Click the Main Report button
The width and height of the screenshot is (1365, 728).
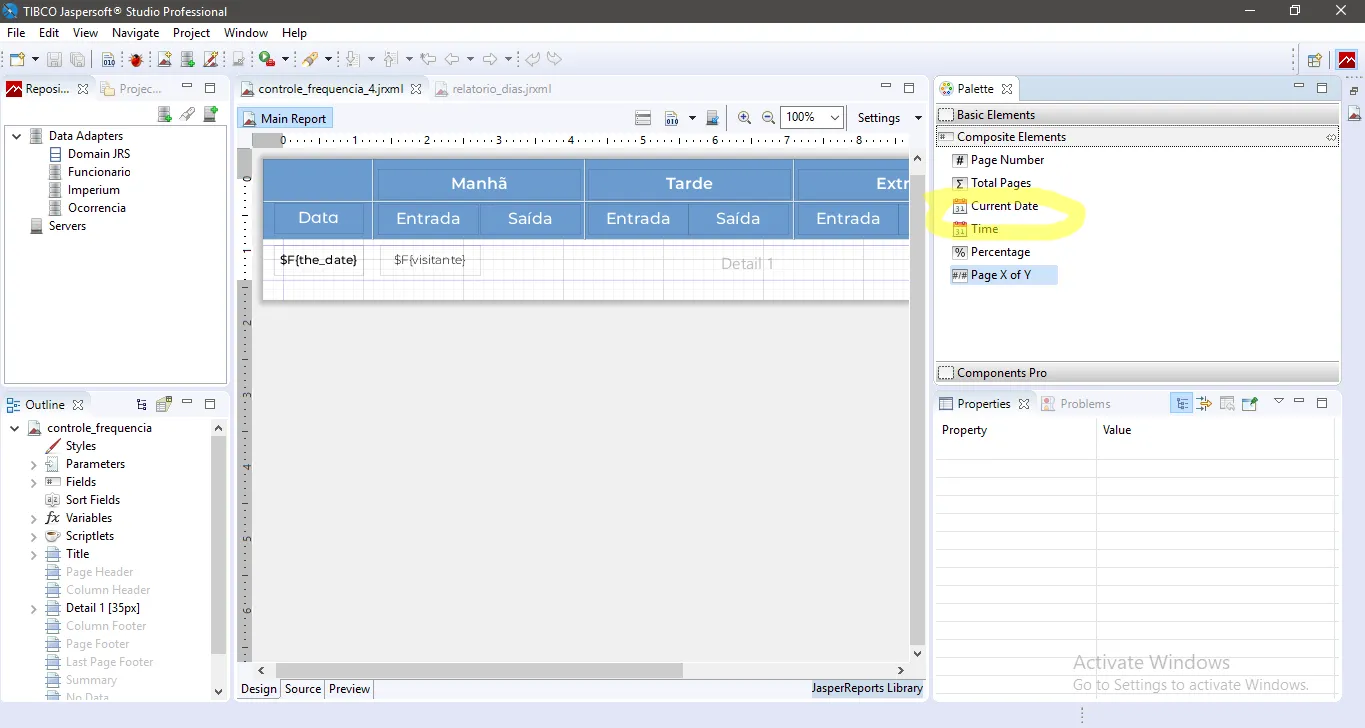tap(285, 118)
